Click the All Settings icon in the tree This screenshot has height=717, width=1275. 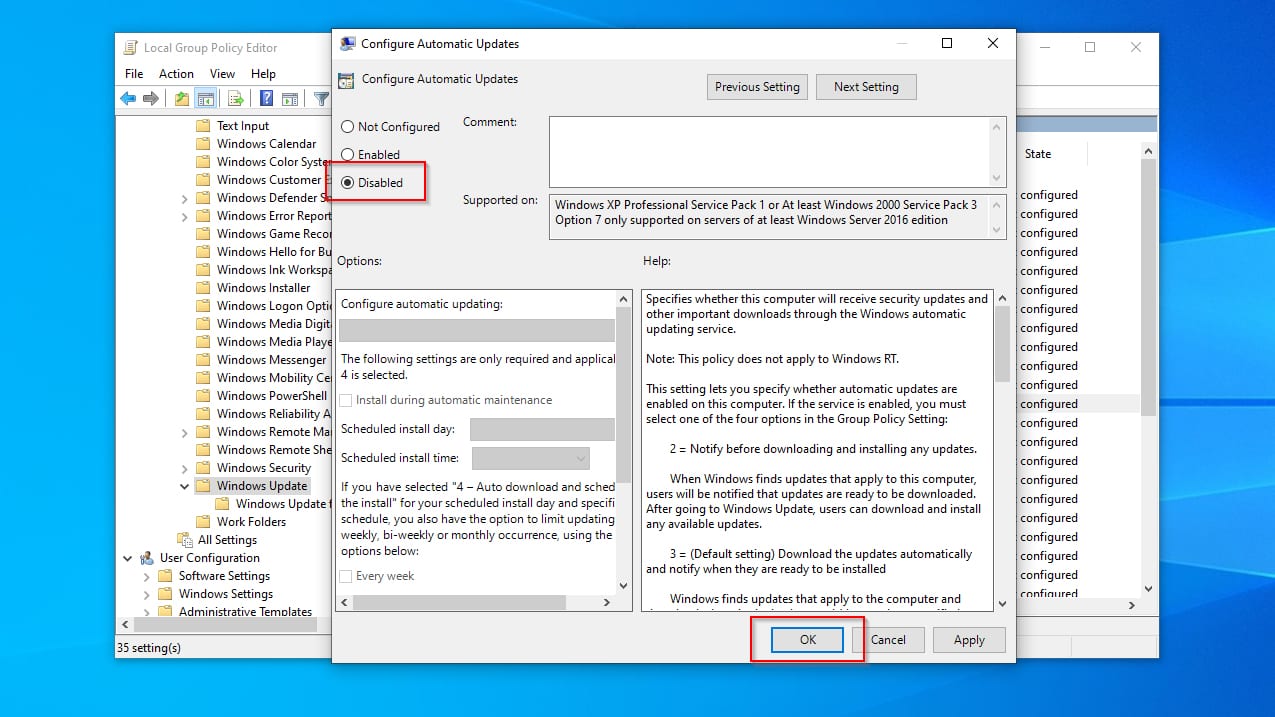(x=184, y=540)
